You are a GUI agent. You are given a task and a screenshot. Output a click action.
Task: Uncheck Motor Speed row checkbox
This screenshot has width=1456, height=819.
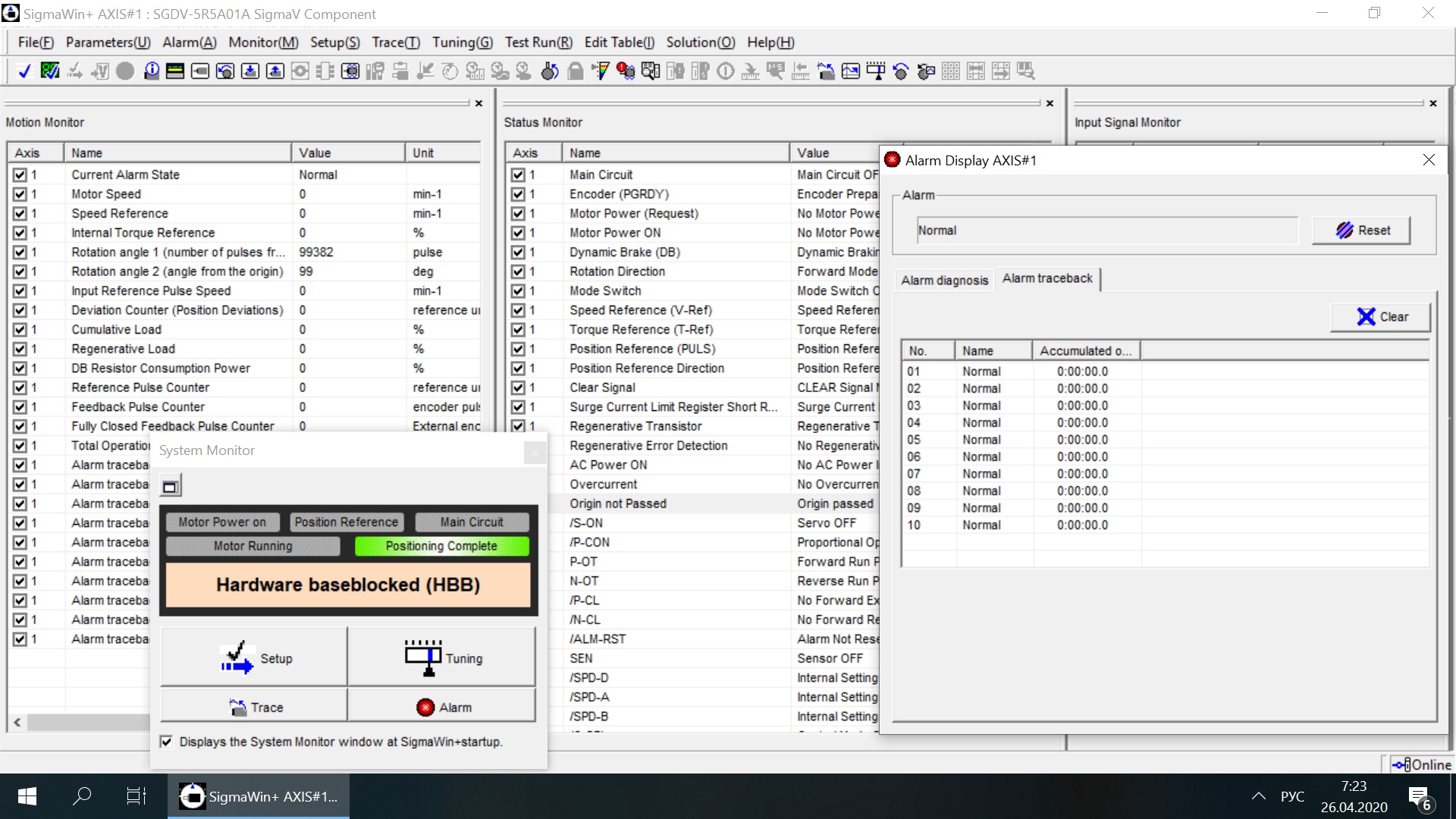click(x=20, y=194)
